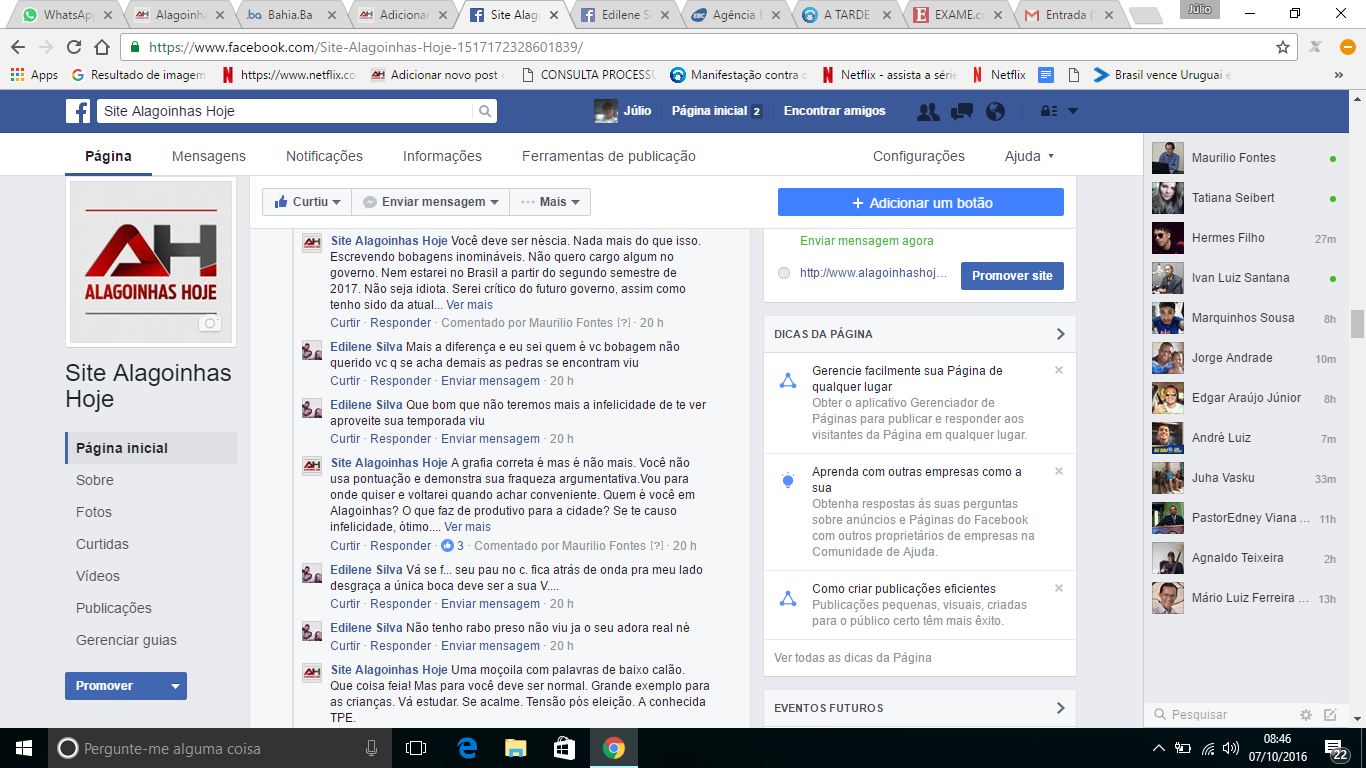Switch to the Notificações tab
Image resolution: width=1366 pixels, height=768 pixels.
tap(324, 156)
